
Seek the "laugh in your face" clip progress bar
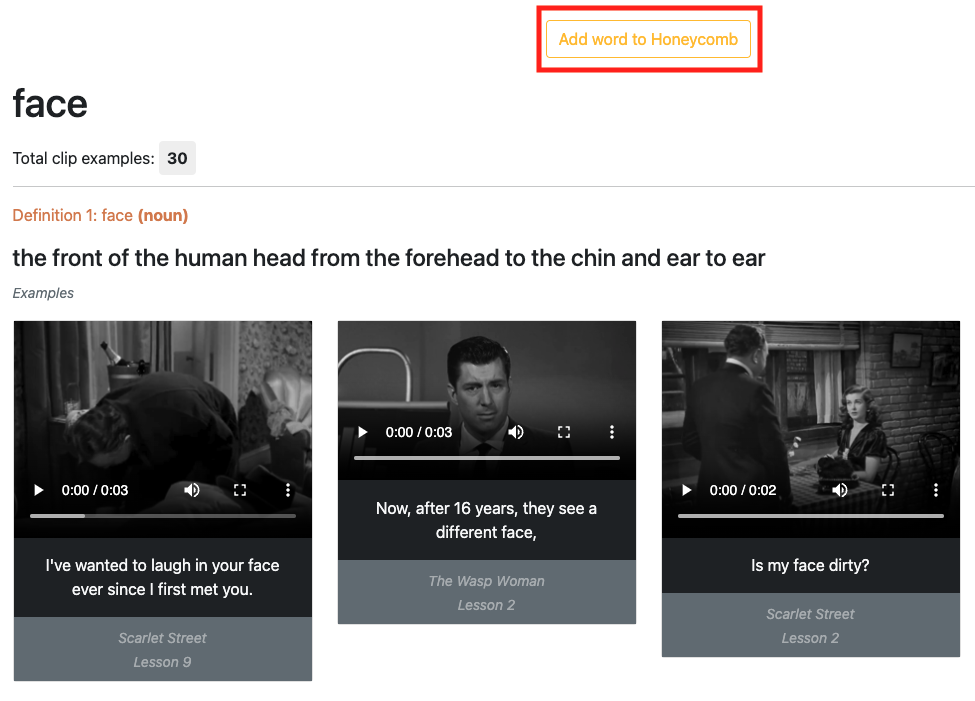click(x=163, y=516)
